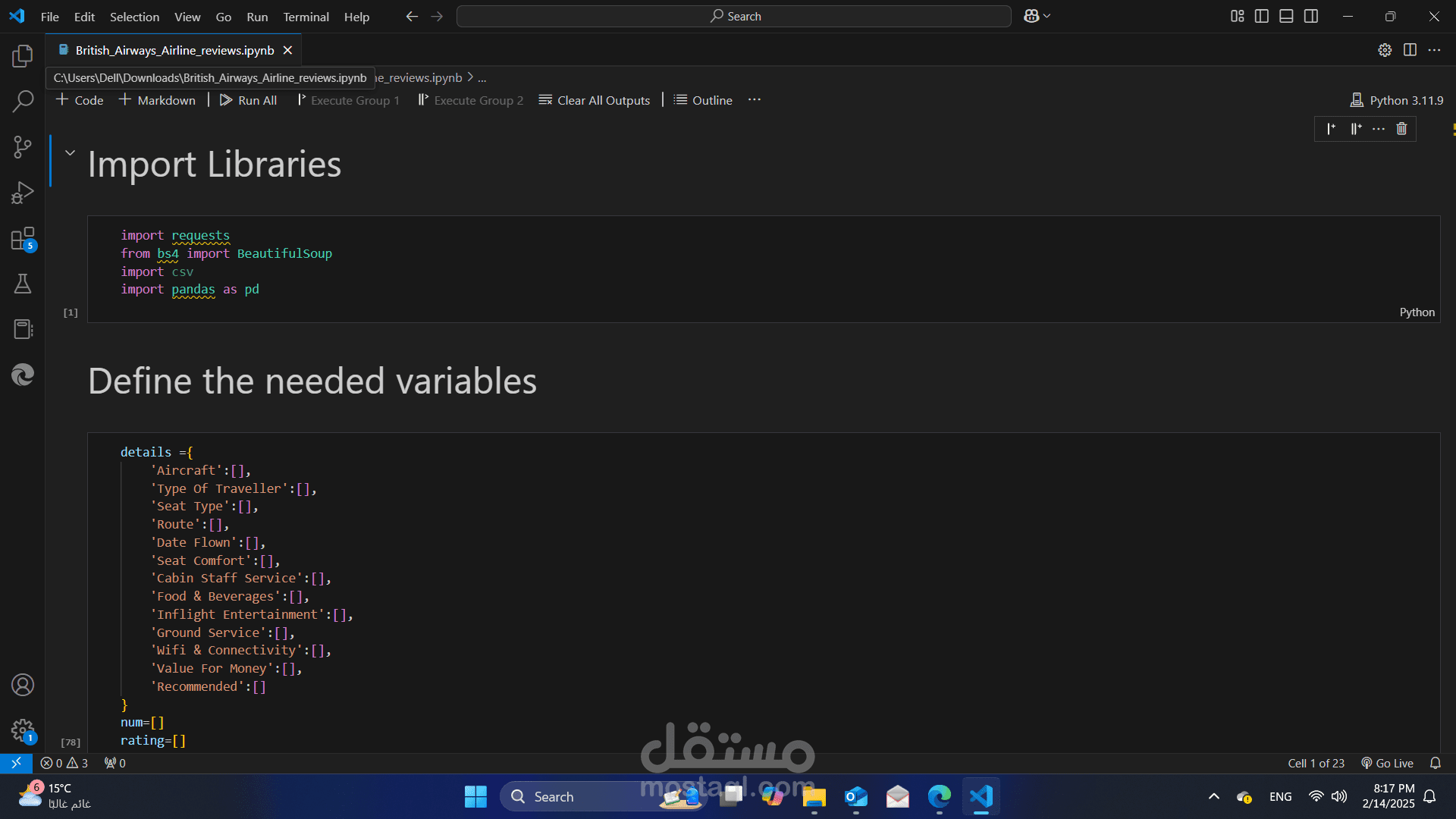Run All notebook cells
Viewport: 1456px width, 819px height.
(x=248, y=100)
